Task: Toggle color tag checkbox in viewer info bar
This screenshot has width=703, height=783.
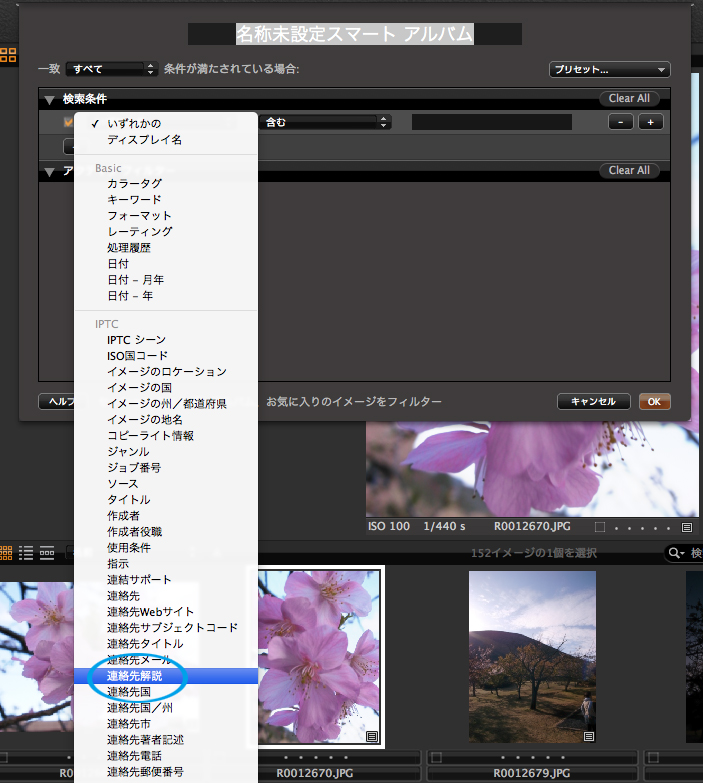Action: tap(600, 526)
